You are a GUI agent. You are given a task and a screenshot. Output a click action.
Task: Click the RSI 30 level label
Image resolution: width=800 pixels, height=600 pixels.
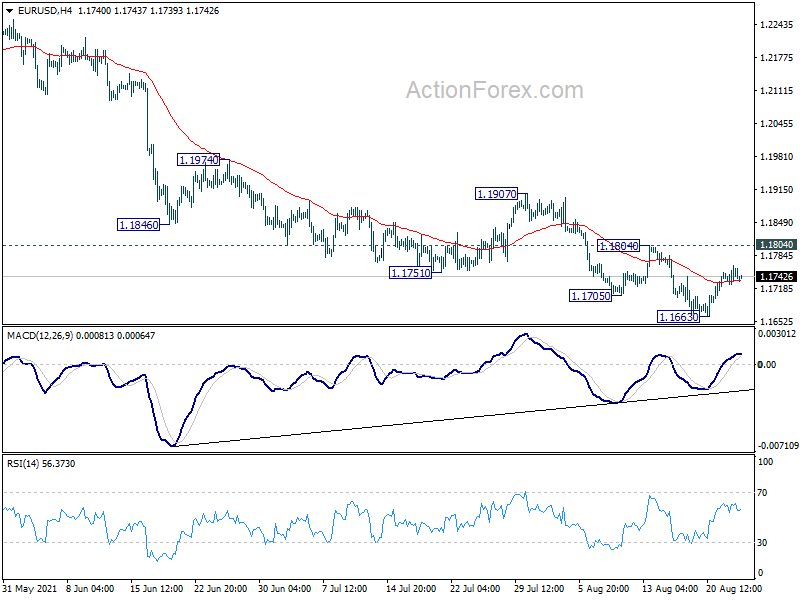[x=762, y=543]
